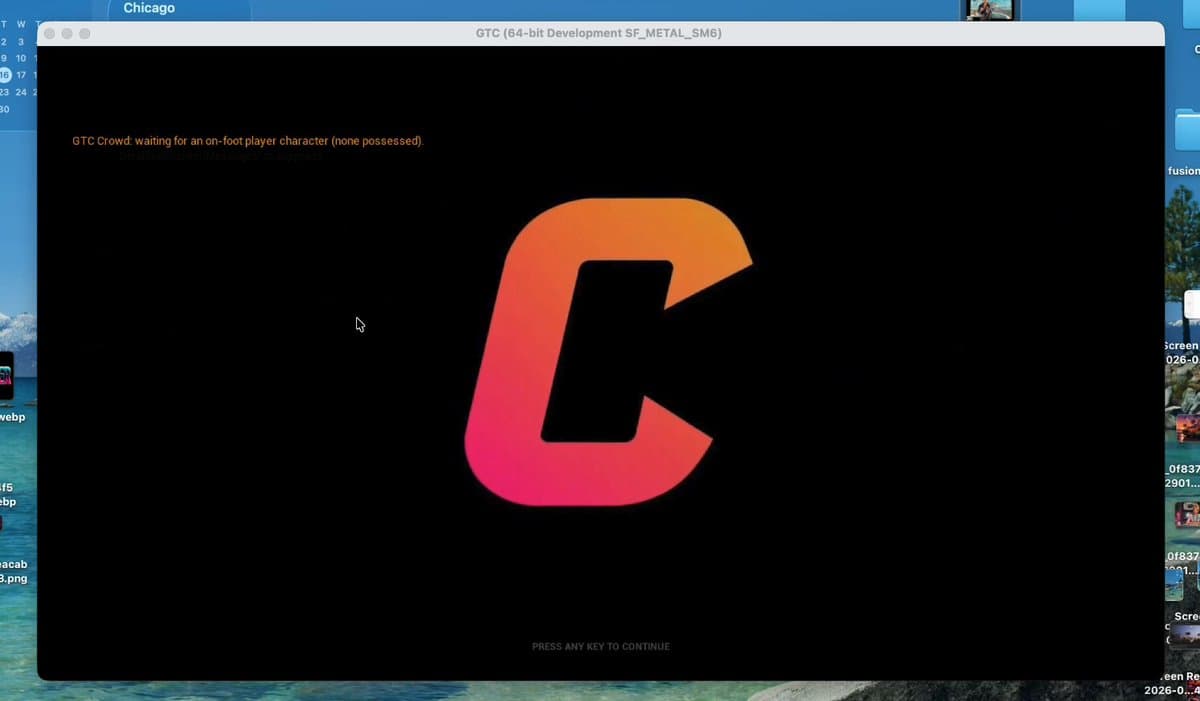The width and height of the screenshot is (1200, 701).
Task: Select the desktop file ending in 3.png
Action: pos(11,571)
